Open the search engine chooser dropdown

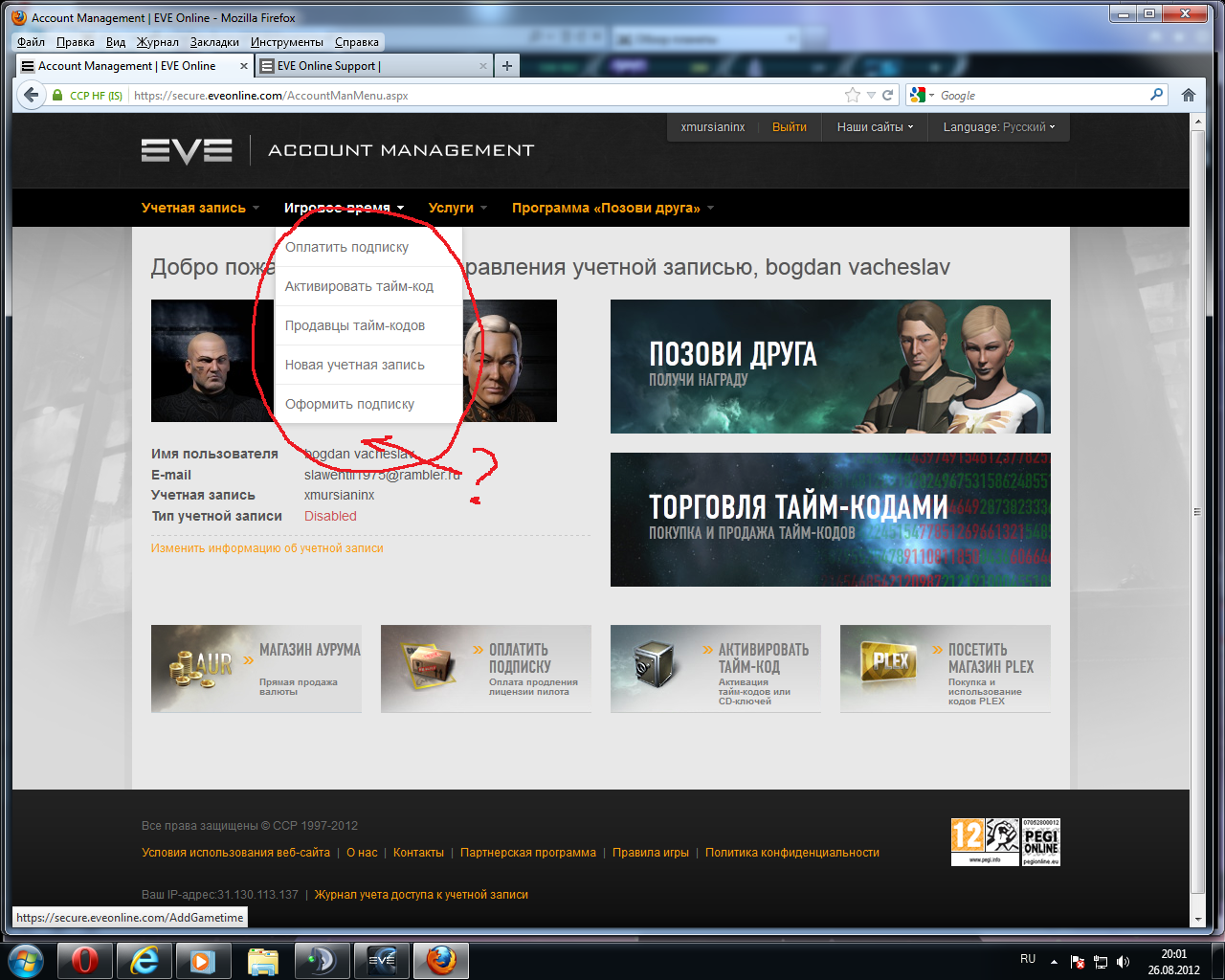[922, 95]
